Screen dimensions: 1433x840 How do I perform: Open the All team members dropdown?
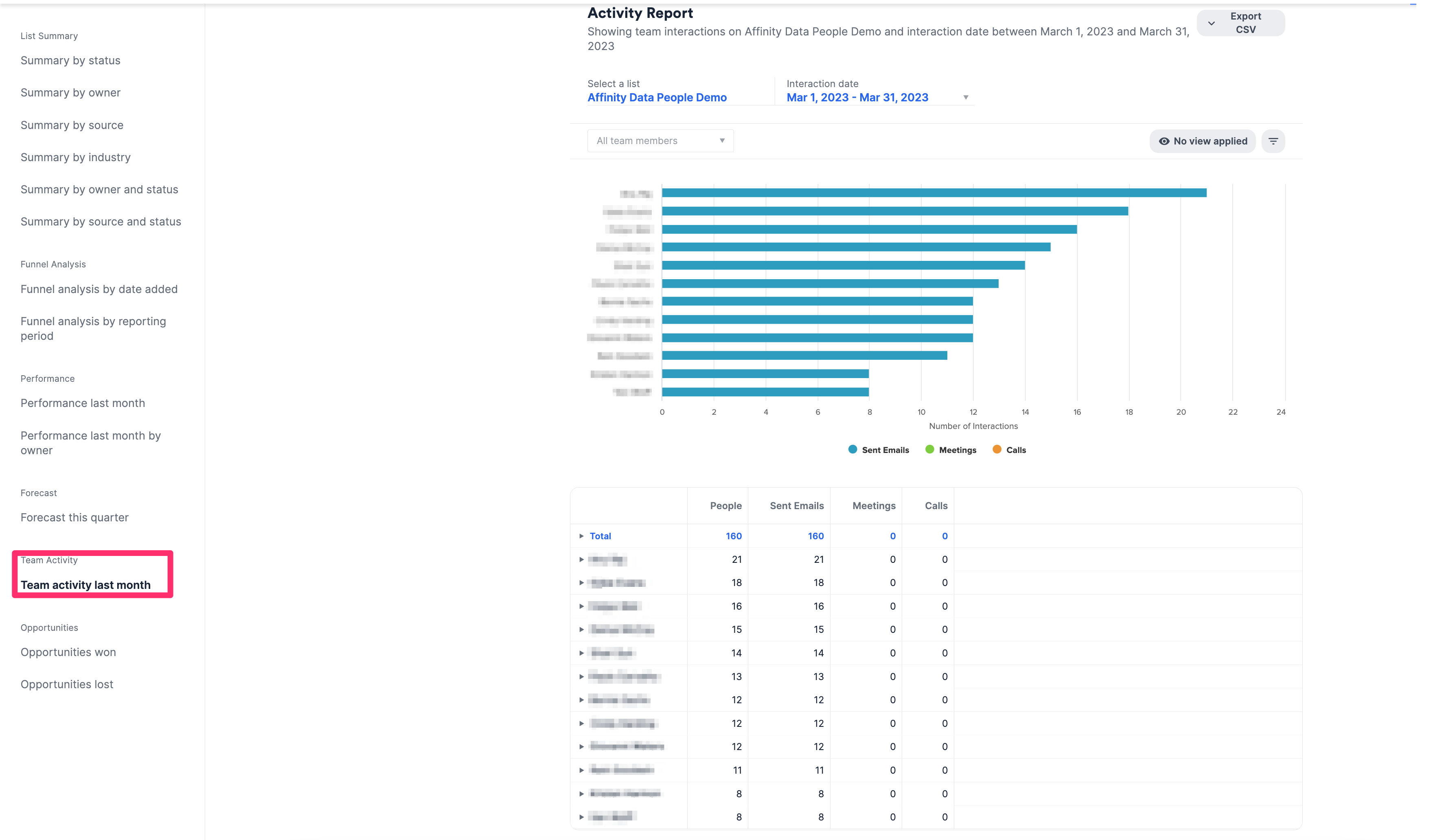click(x=660, y=140)
